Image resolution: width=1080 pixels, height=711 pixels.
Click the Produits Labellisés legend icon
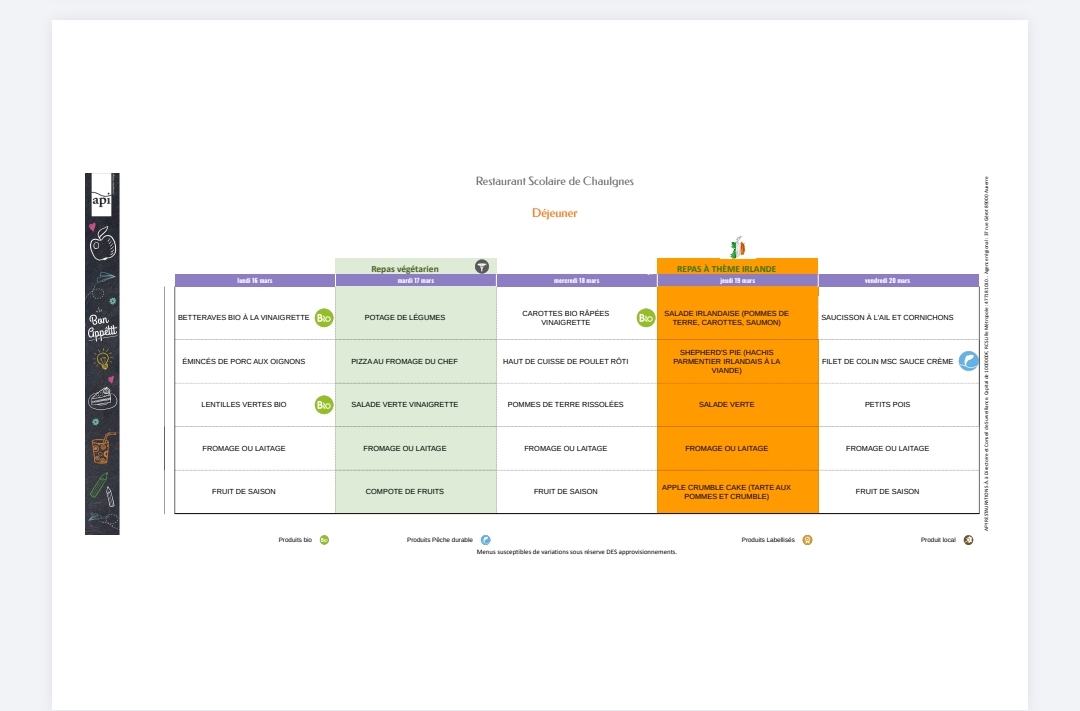(807, 540)
